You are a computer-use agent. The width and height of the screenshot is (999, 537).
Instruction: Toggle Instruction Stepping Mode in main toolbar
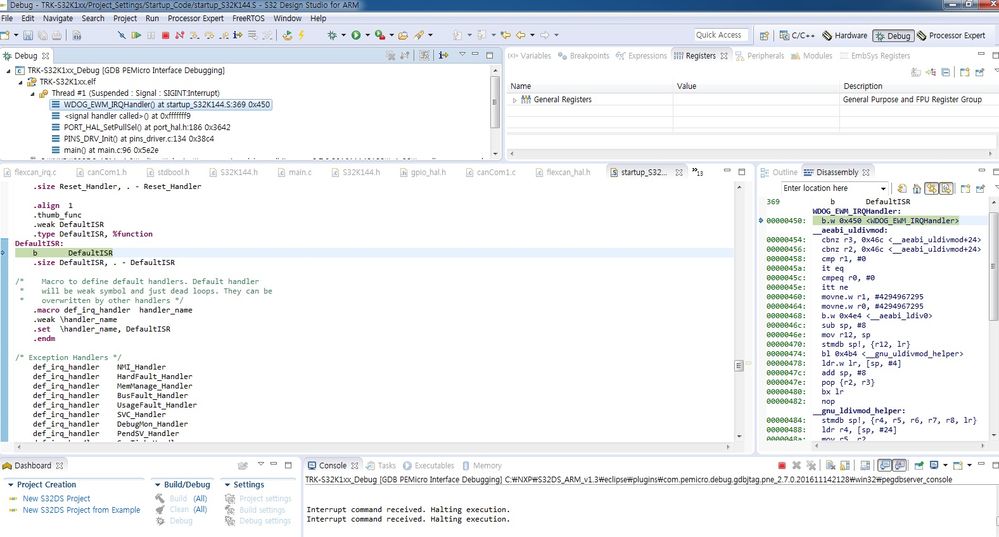point(238,36)
